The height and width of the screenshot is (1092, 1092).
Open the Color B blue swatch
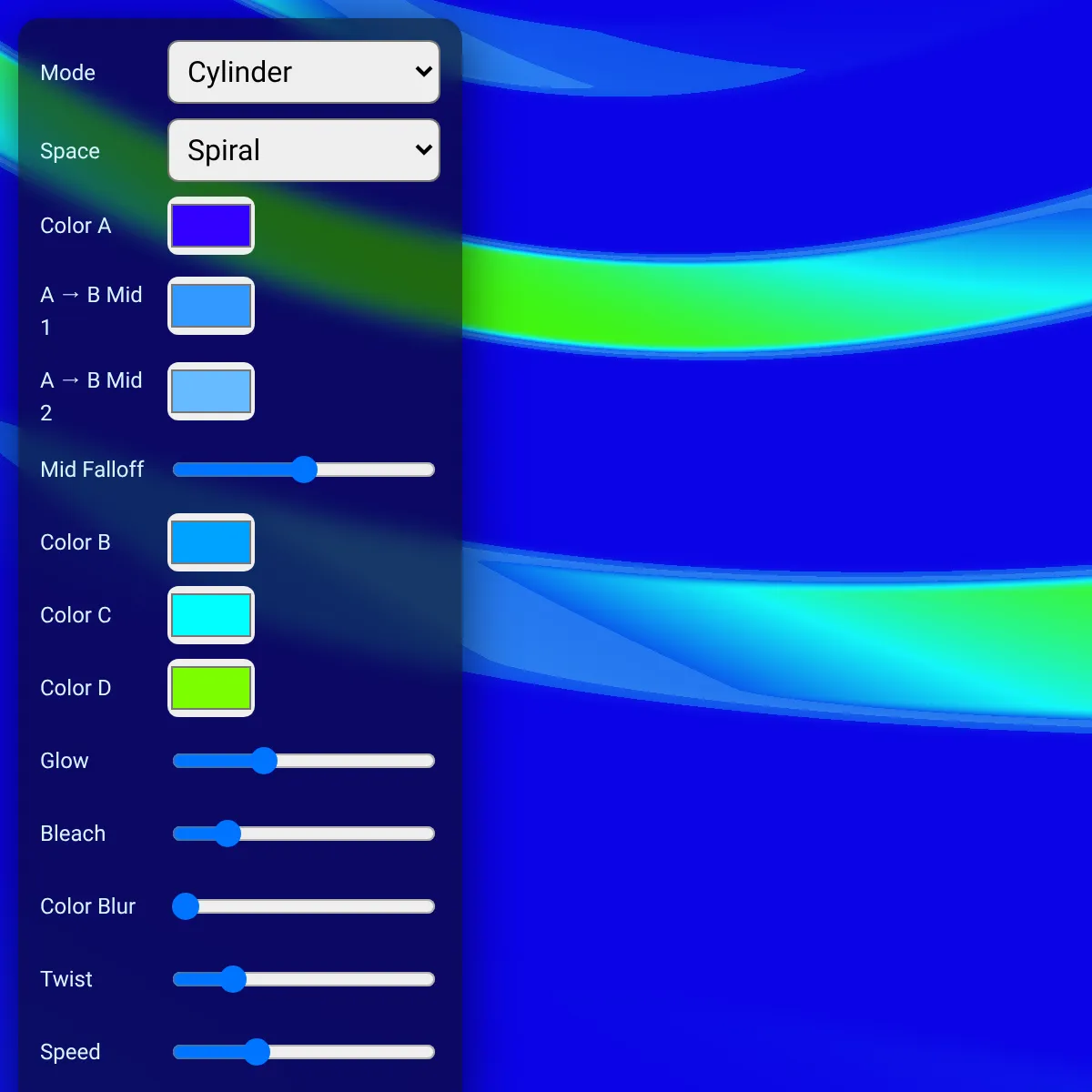(211, 542)
